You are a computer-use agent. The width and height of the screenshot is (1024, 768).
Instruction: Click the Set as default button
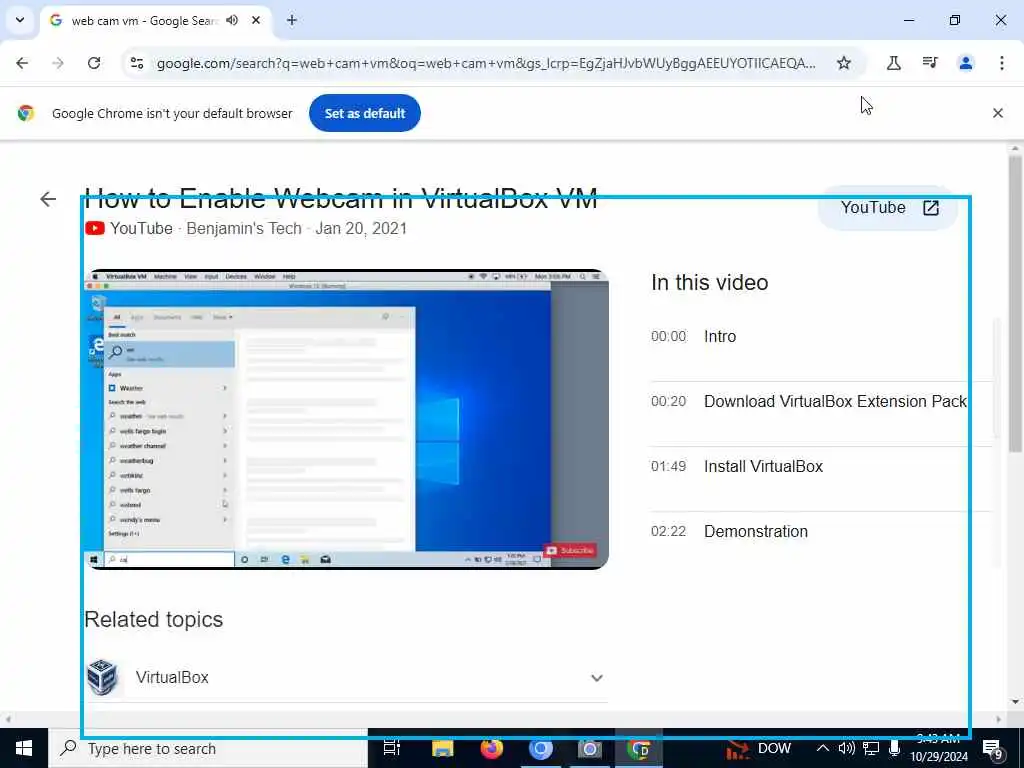tap(364, 113)
